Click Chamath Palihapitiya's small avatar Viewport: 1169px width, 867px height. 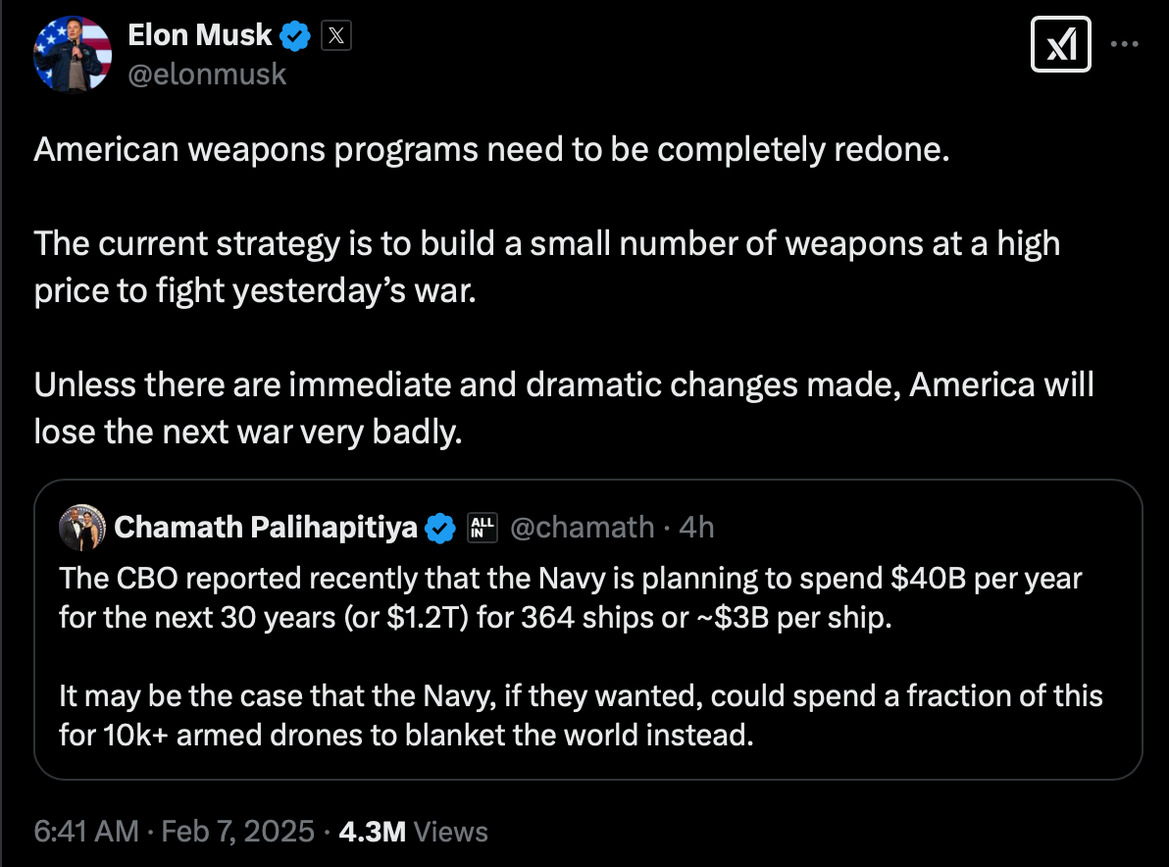coord(82,527)
